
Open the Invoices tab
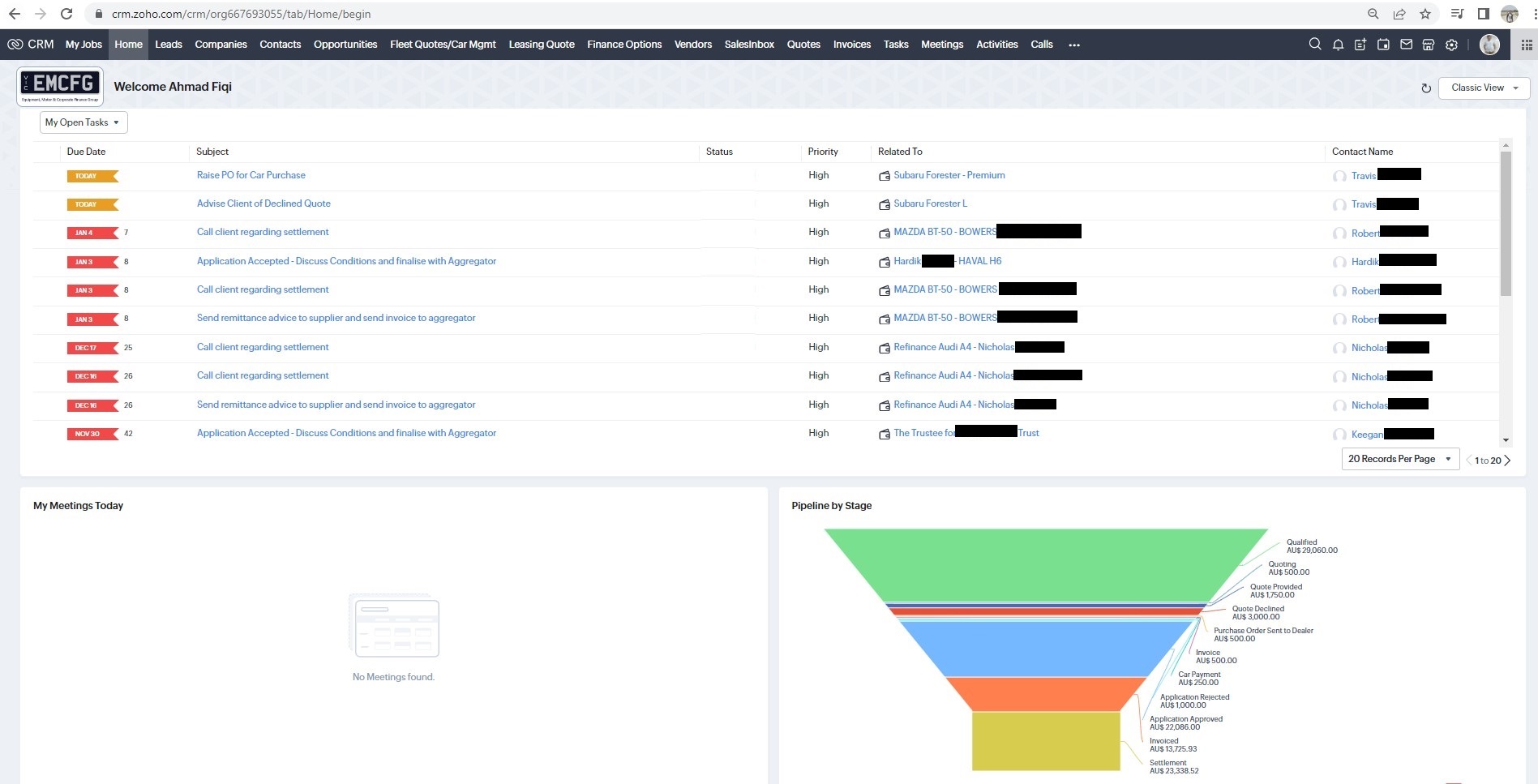click(852, 45)
